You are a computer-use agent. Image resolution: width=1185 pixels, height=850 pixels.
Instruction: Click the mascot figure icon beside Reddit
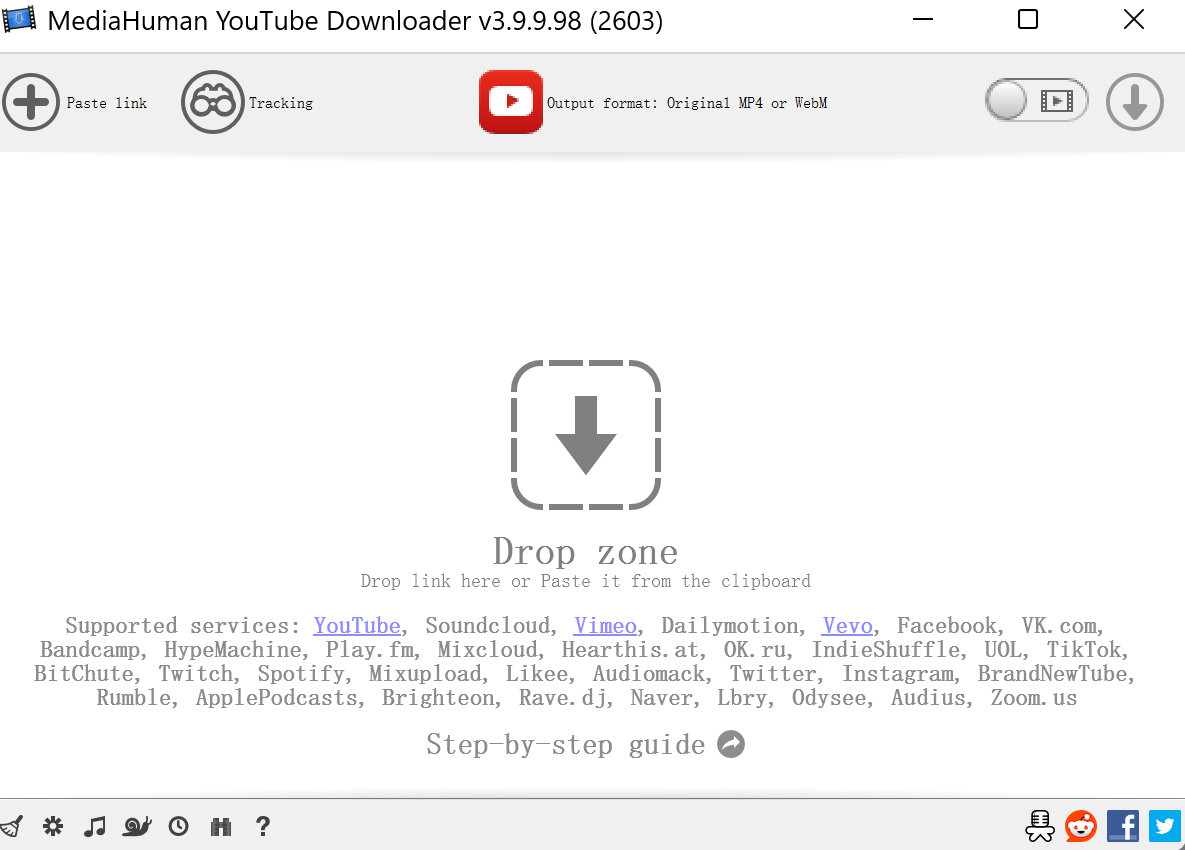click(1040, 826)
